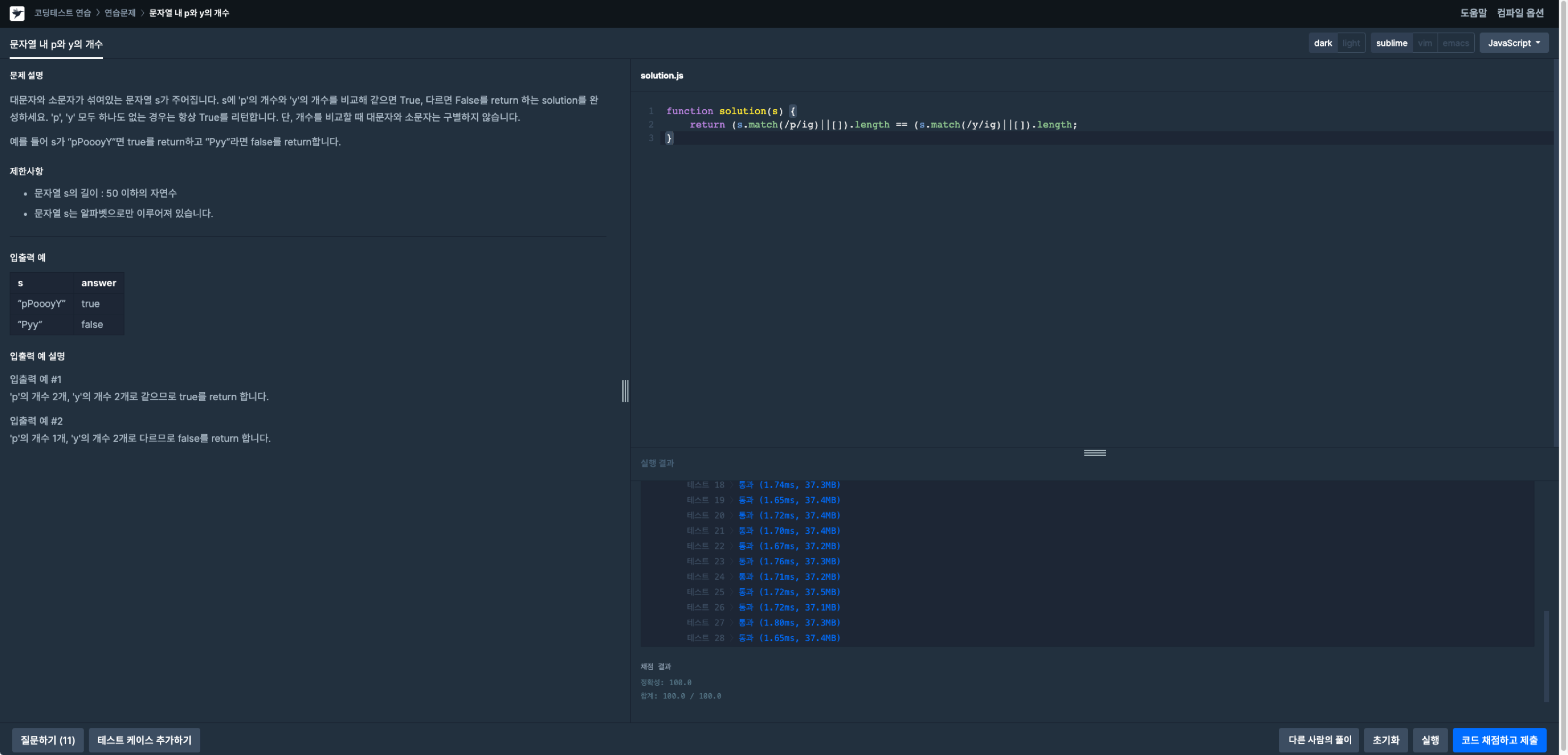1568x755 pixels.
Task: Click the vertical panel resize handle
Action: tap(625, 390)
